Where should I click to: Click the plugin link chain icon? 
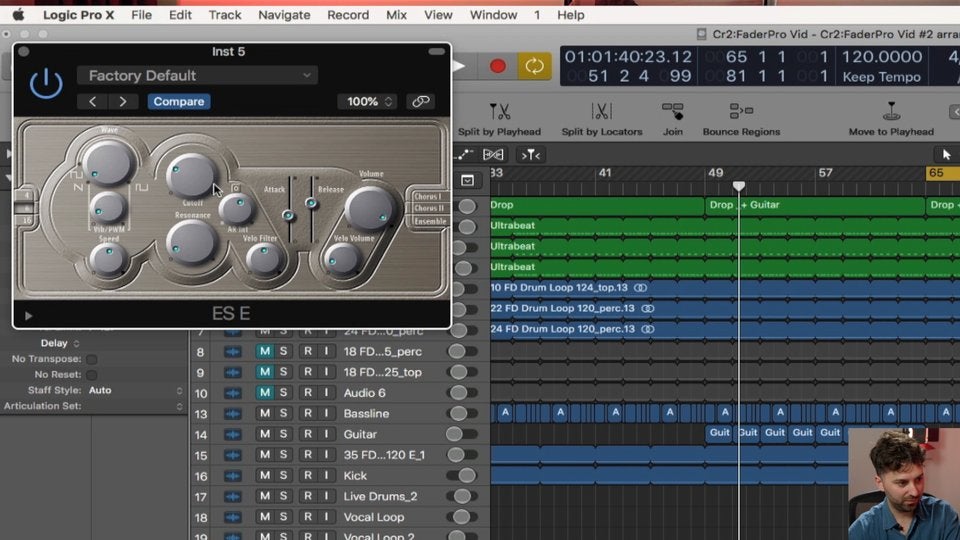[421, 101]
